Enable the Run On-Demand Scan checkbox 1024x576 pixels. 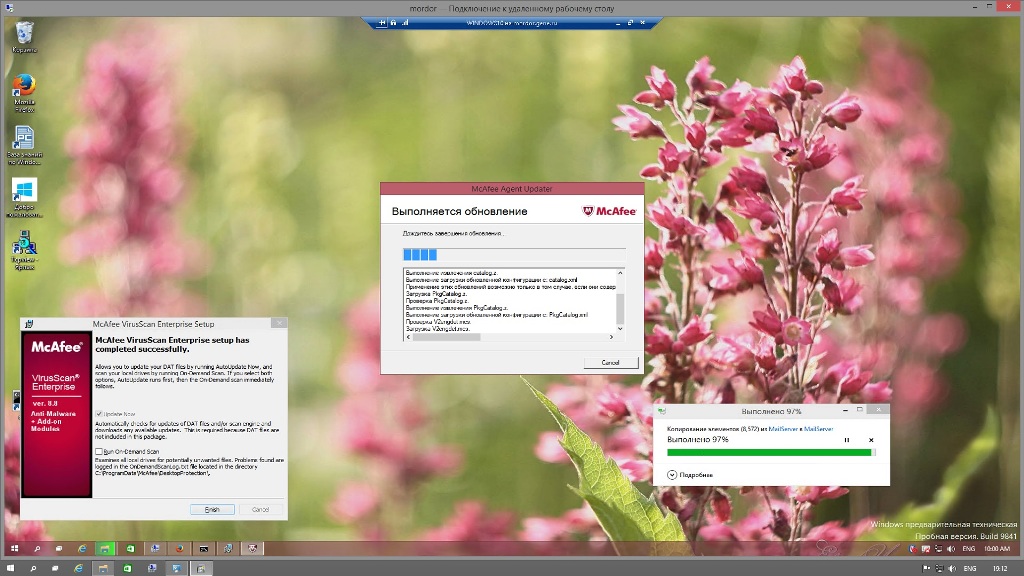[x=98, y=452]
